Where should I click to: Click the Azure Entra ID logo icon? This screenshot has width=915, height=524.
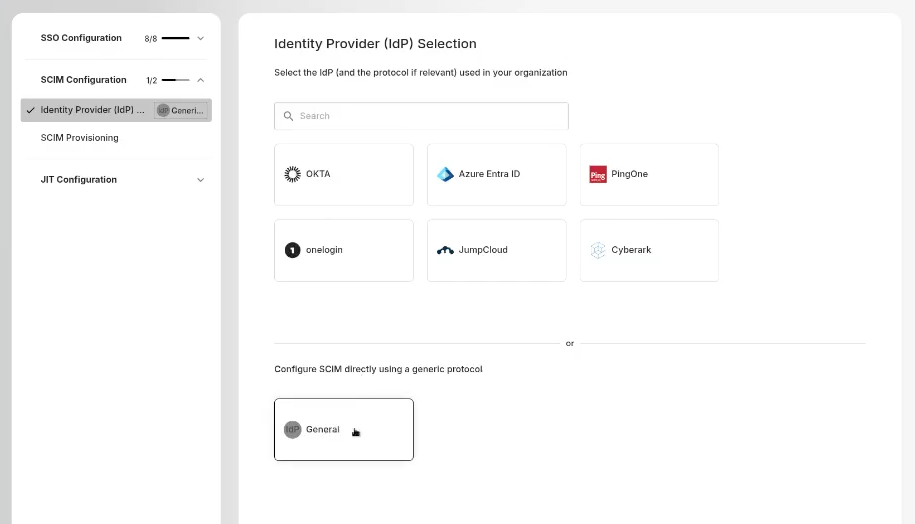pos(445,174)
